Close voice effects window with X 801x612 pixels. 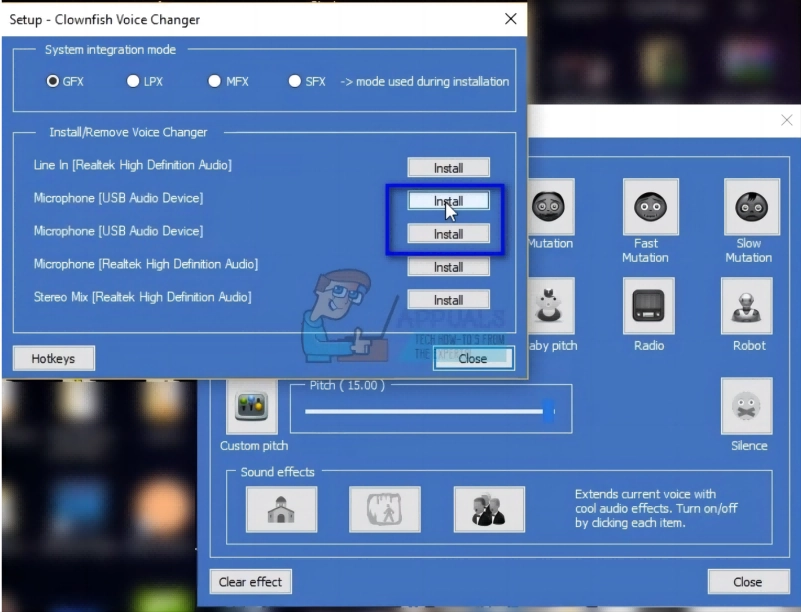pos(787,120)
